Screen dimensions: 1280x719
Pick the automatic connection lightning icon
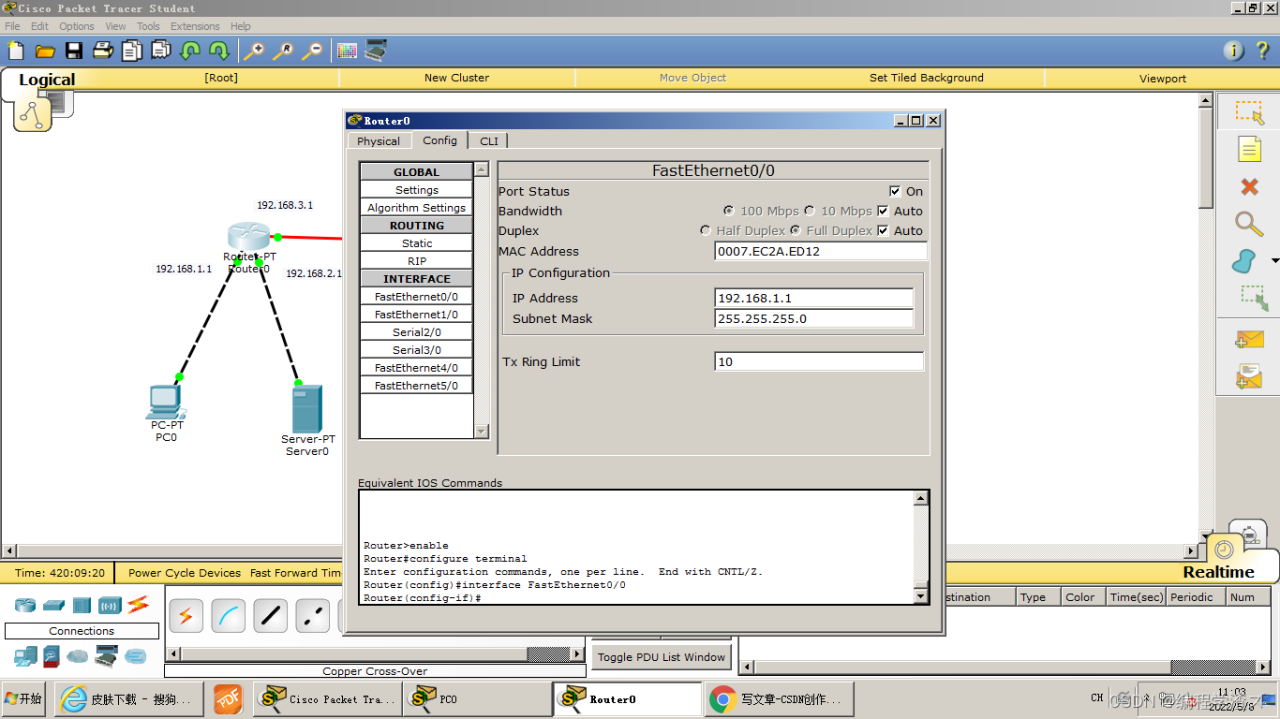click(x=185, y=616)
